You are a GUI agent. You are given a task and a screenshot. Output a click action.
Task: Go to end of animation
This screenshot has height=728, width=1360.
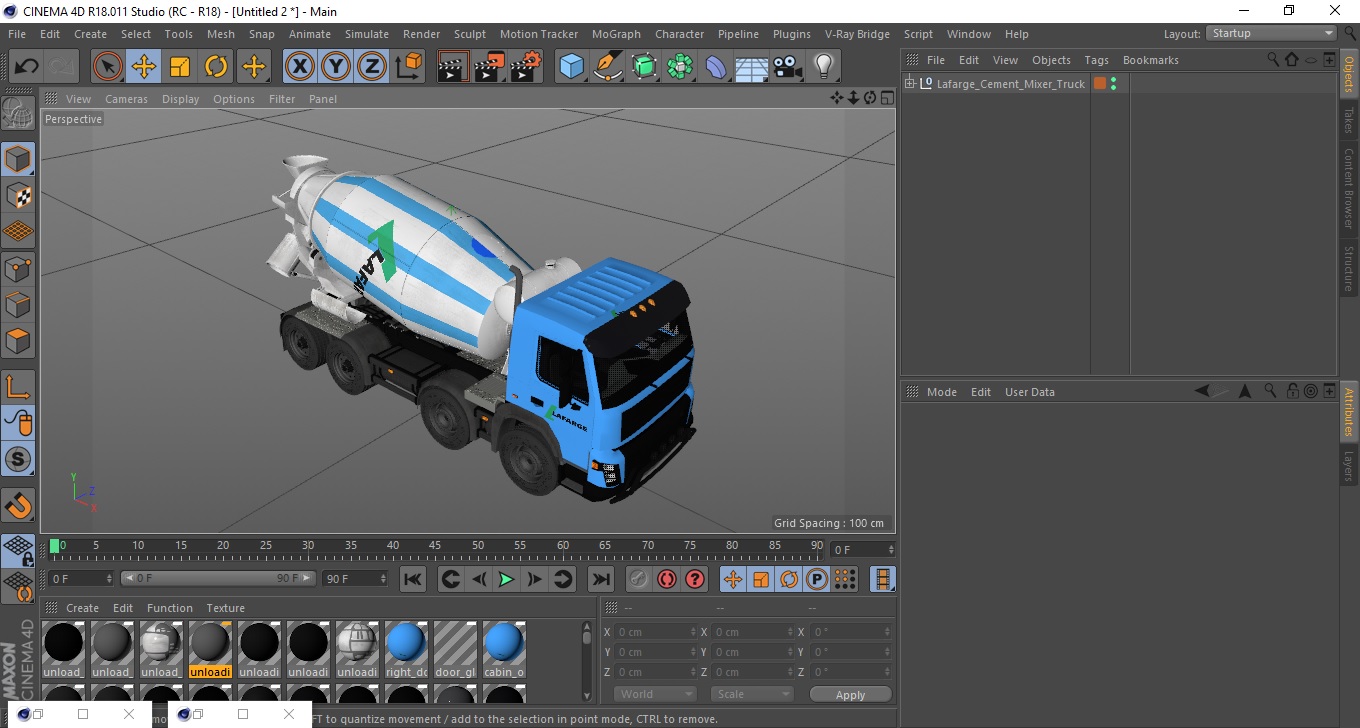tap(600, 579)
